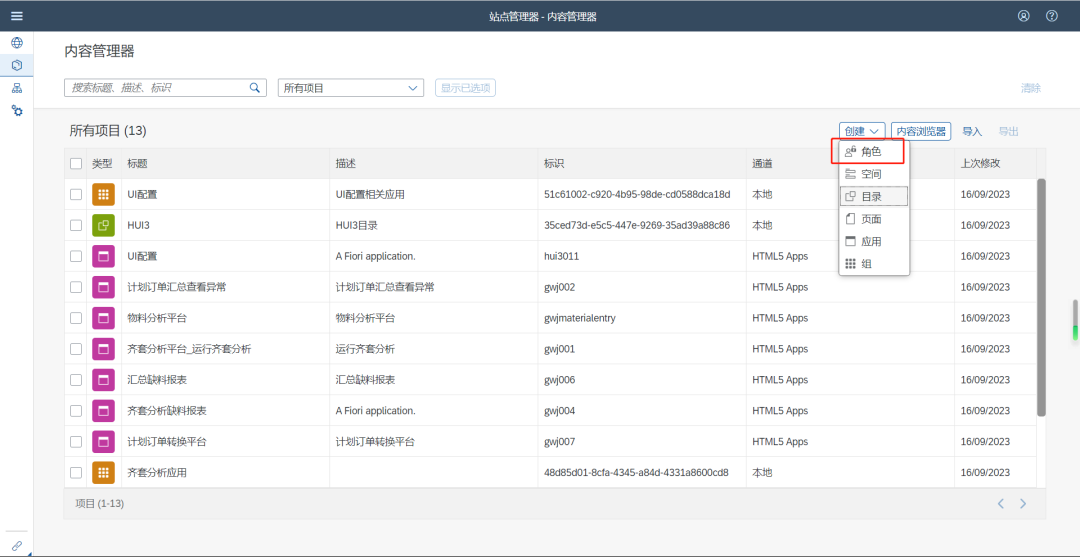
Task: Click orange group icon for UI配置 row
Action: pos(103,195)
